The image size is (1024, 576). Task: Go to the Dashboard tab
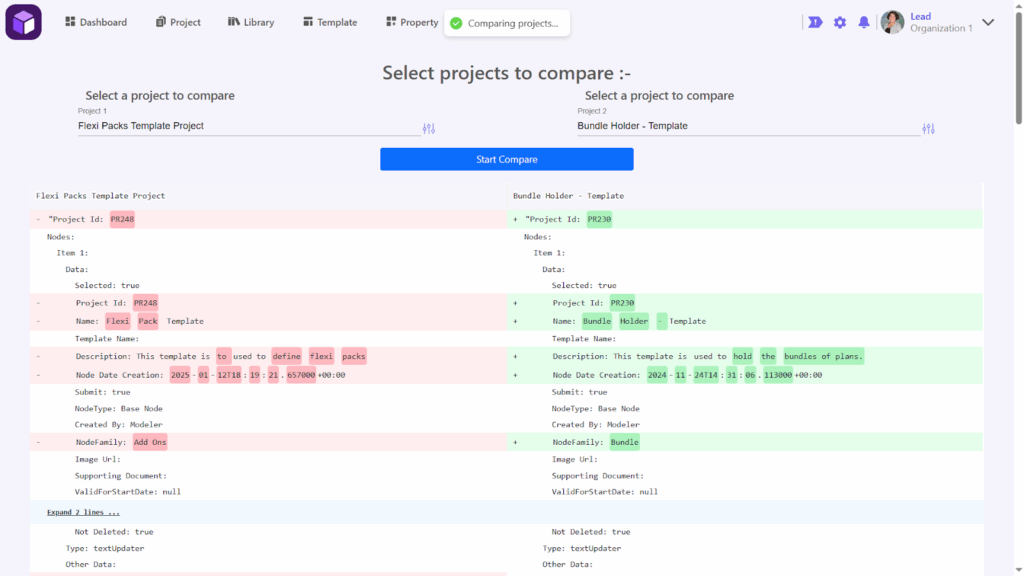[x=96, y=22]
